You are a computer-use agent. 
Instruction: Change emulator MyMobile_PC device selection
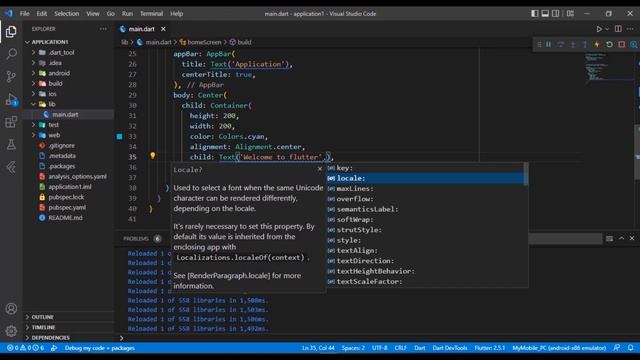coord(559,348)
